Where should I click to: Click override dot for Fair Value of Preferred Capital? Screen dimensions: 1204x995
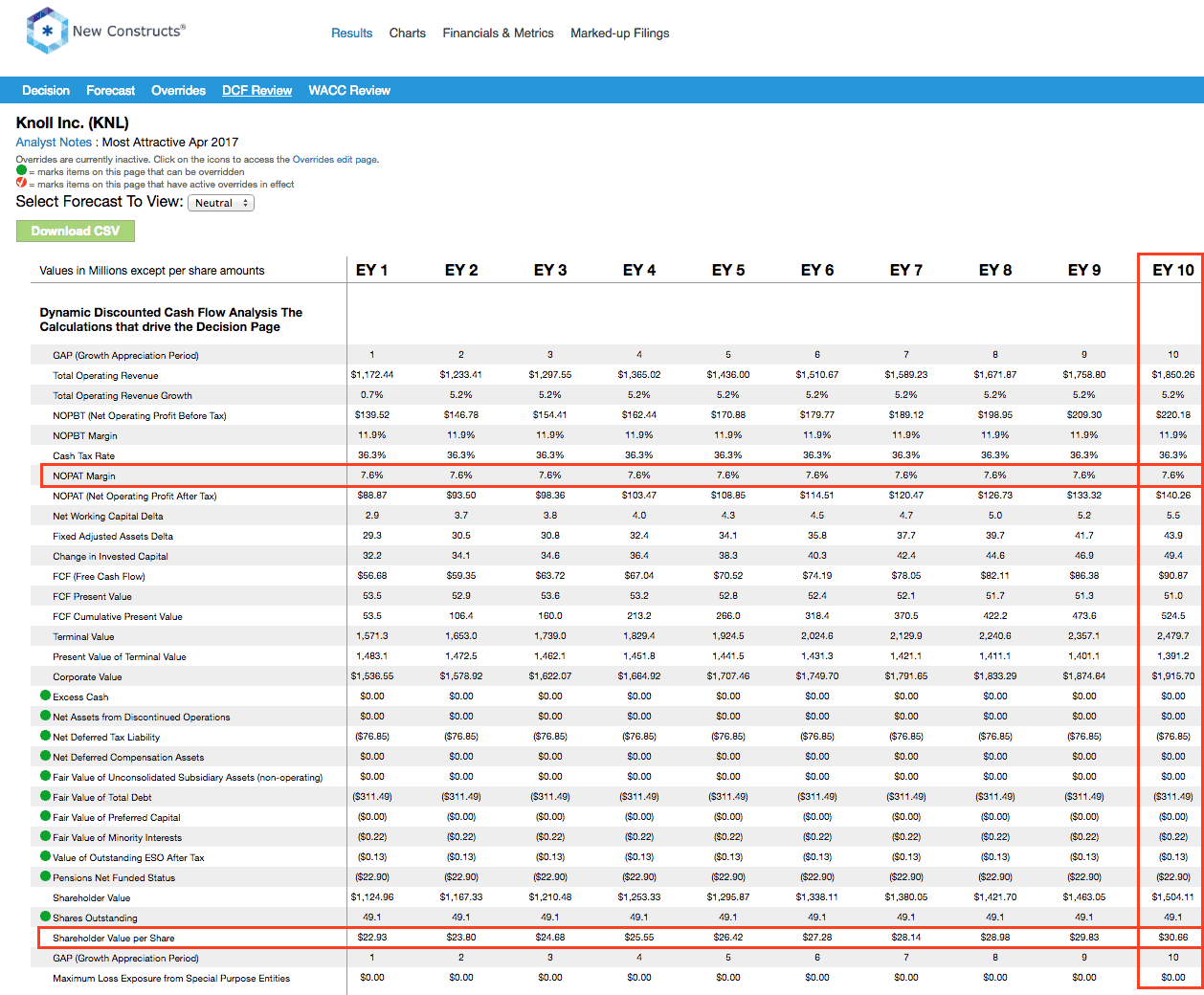coord(45,816)
